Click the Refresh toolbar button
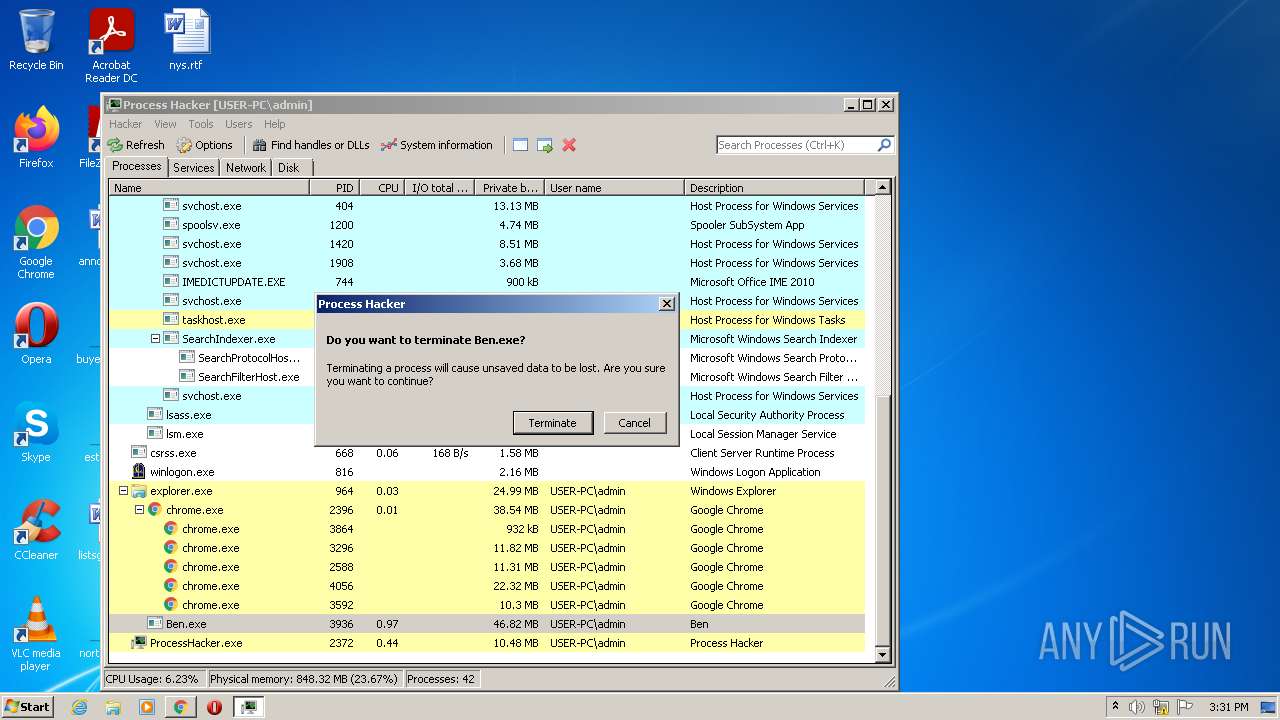This screenshot has width=1280, height=720. [x=136, y=145]
